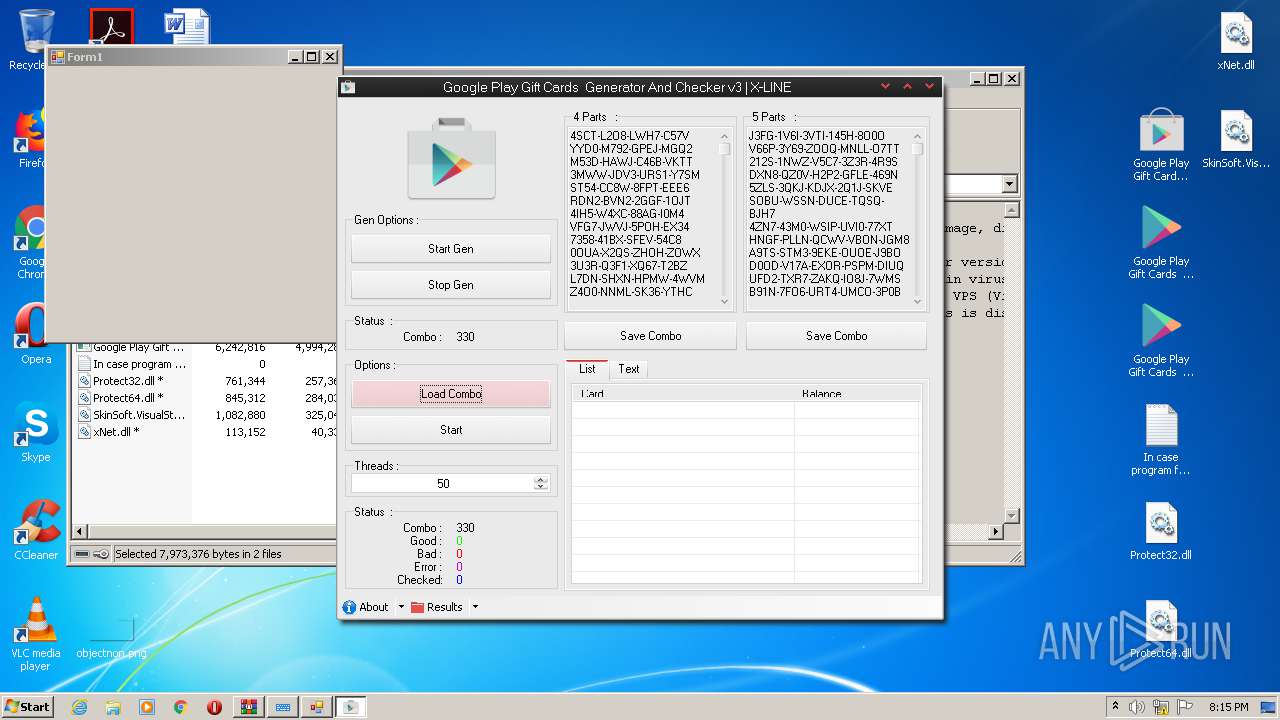The height and width of the screenshot is (720, 1280).
Task: Click the comment pane scrollbar down arrow in the archive window
Action: pyautogui.click(x=1011, y=515)
